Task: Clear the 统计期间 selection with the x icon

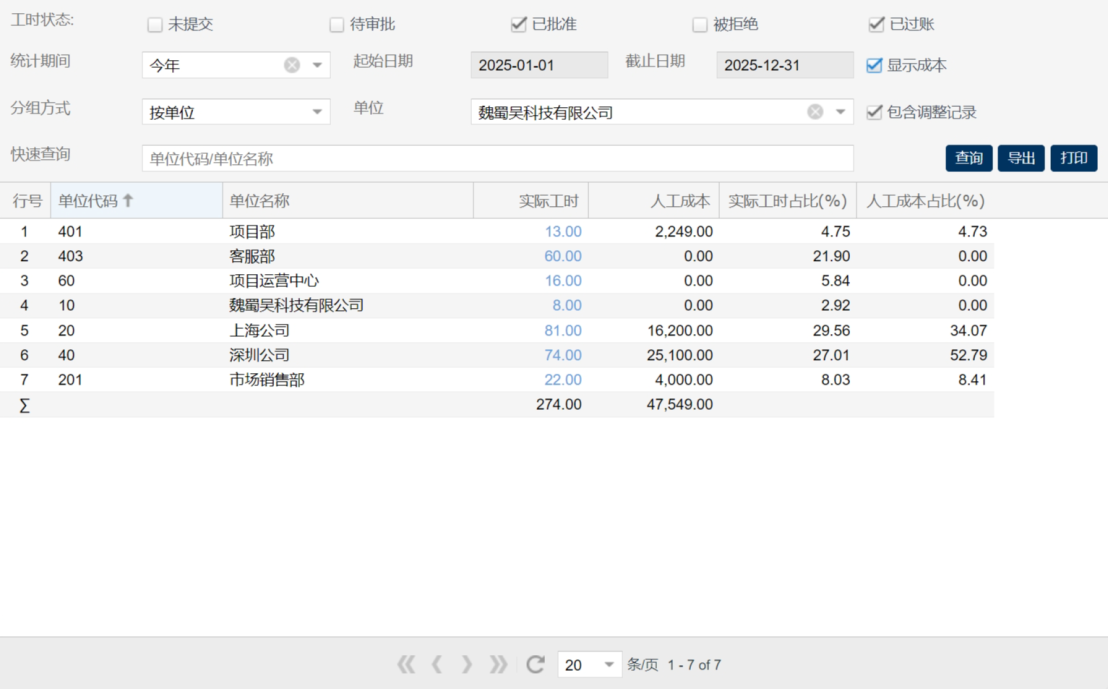Action: (x=291, y=65)
